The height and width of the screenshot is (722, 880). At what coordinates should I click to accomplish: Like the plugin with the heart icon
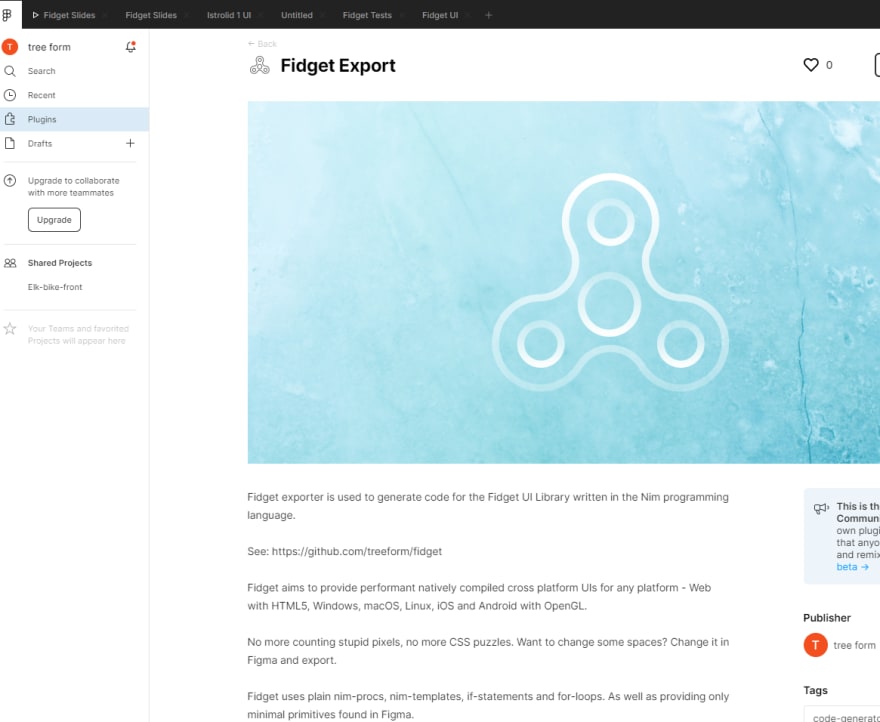[811, 65]
